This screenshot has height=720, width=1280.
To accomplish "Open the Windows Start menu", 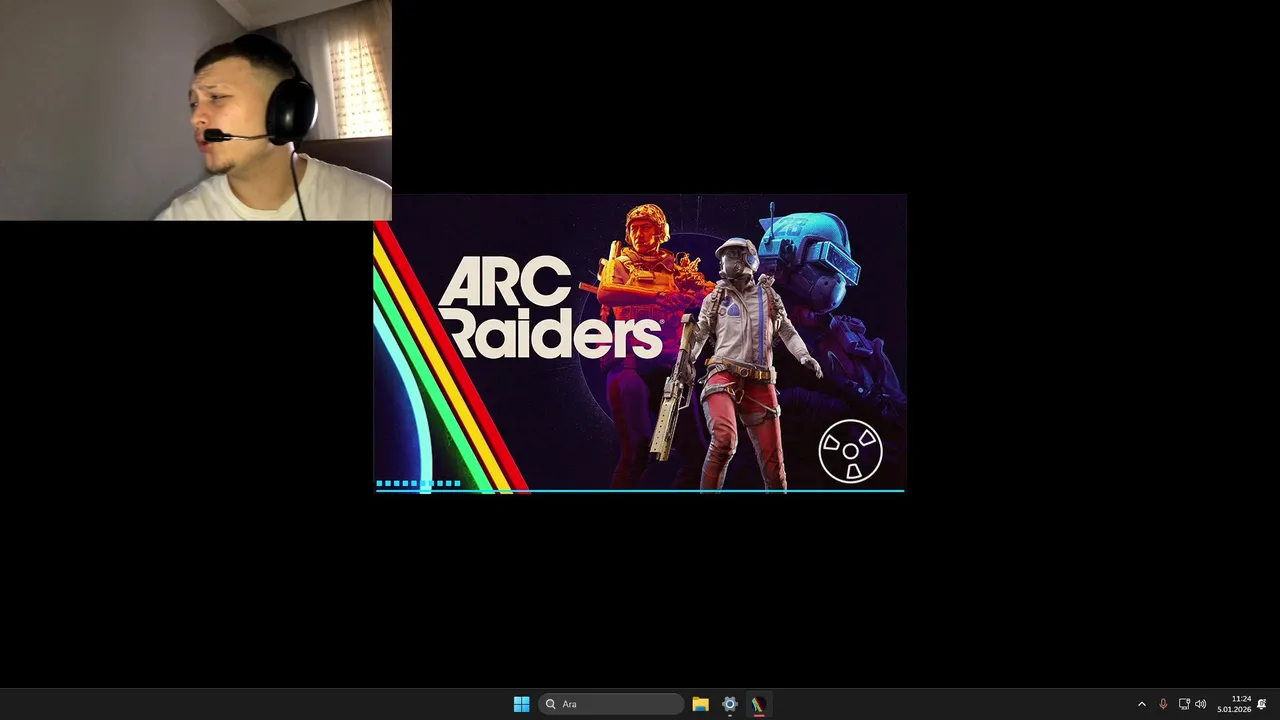I will coord(521,704).
